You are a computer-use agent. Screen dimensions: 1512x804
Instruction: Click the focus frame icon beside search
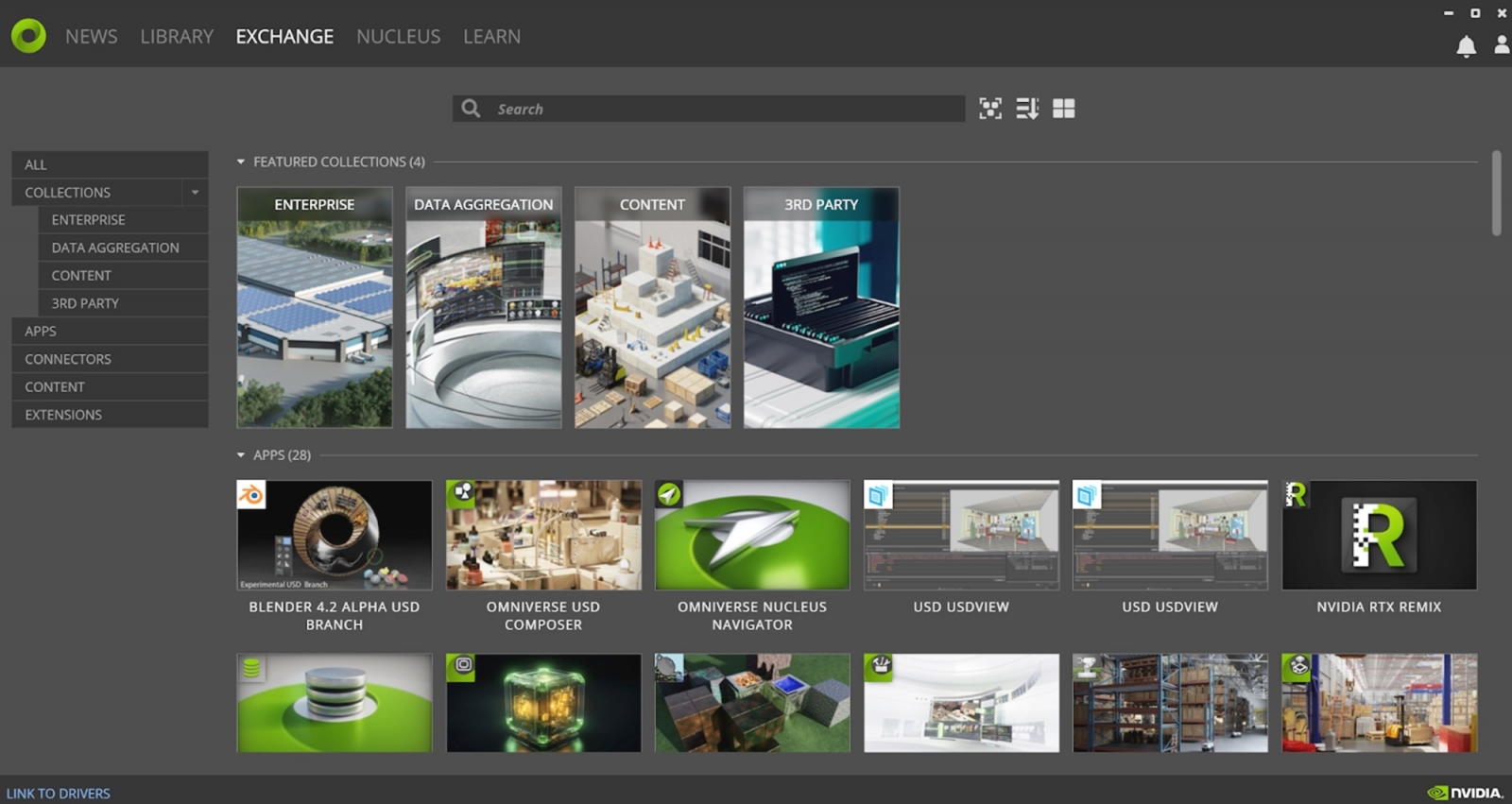pyautogui.click(x=989, y=109)
